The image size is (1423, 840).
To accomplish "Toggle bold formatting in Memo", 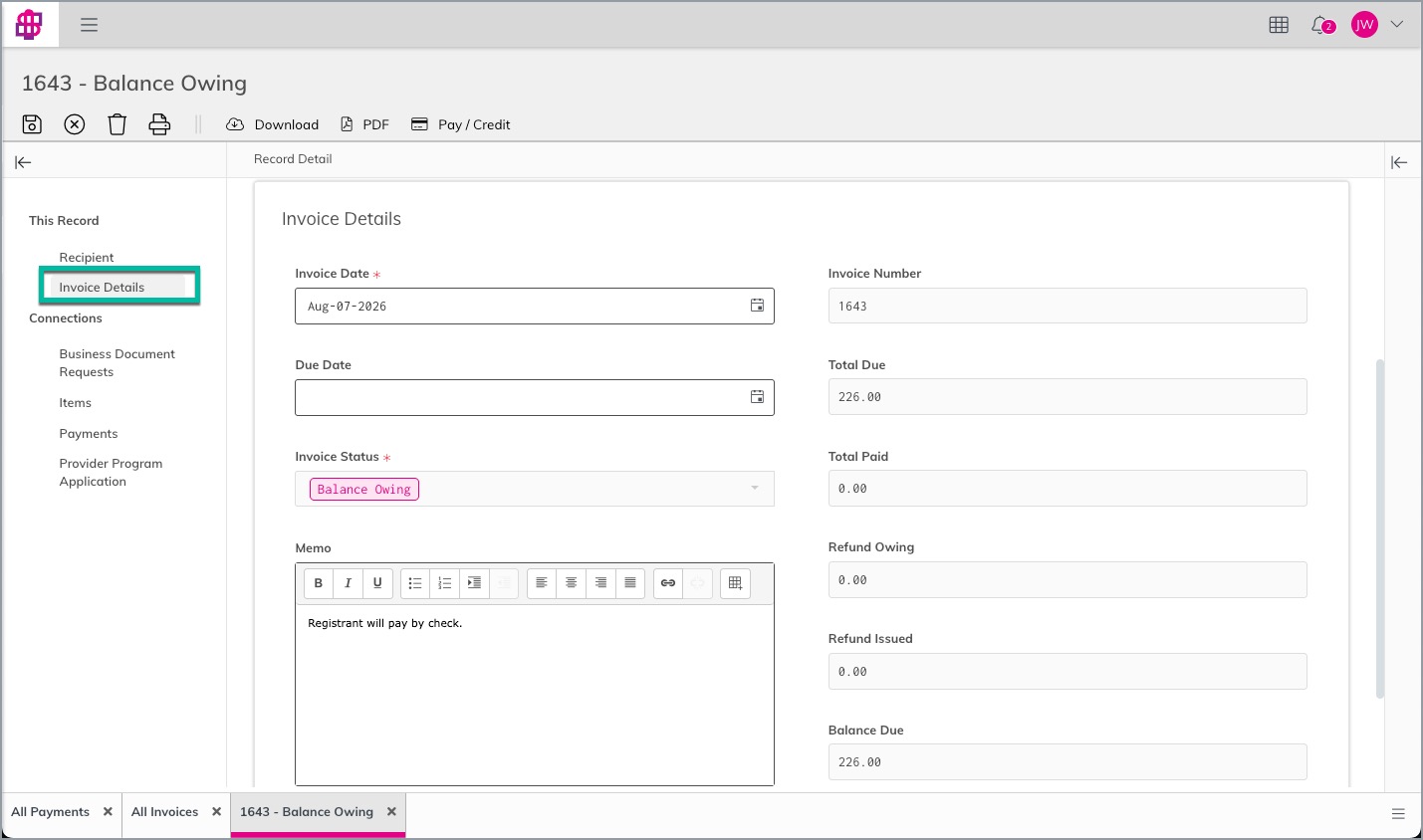I will click(x=319, y=583).
